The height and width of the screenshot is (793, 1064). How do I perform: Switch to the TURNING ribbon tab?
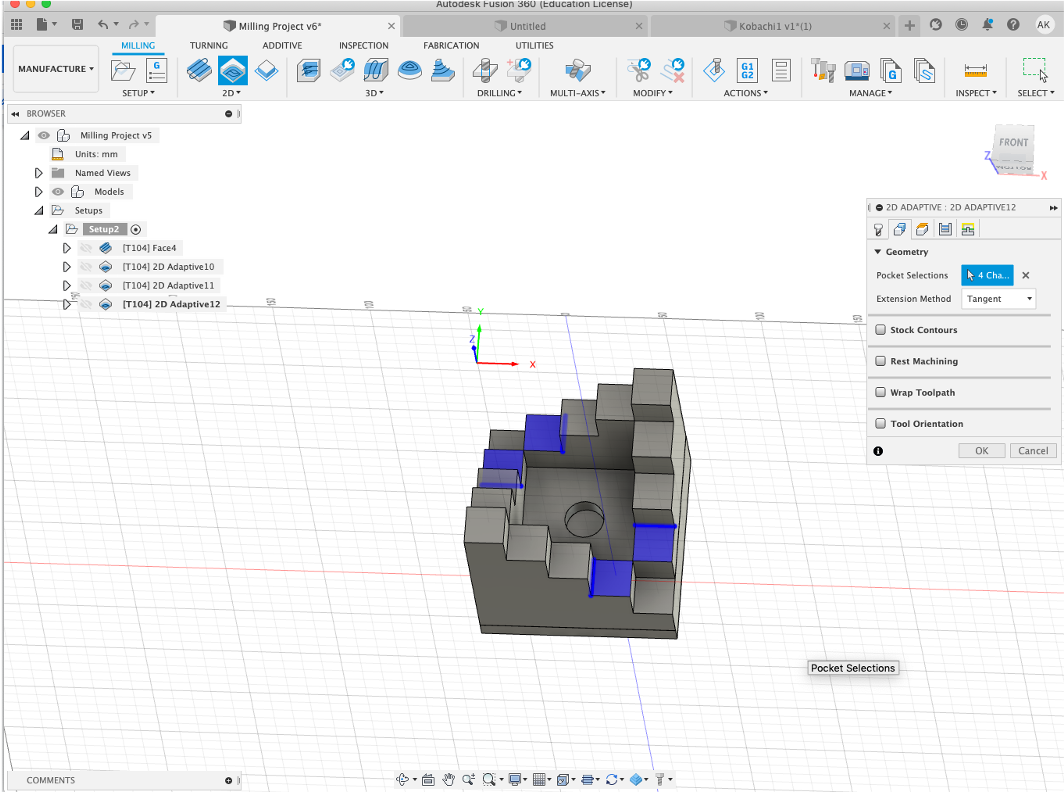point(209,45)
